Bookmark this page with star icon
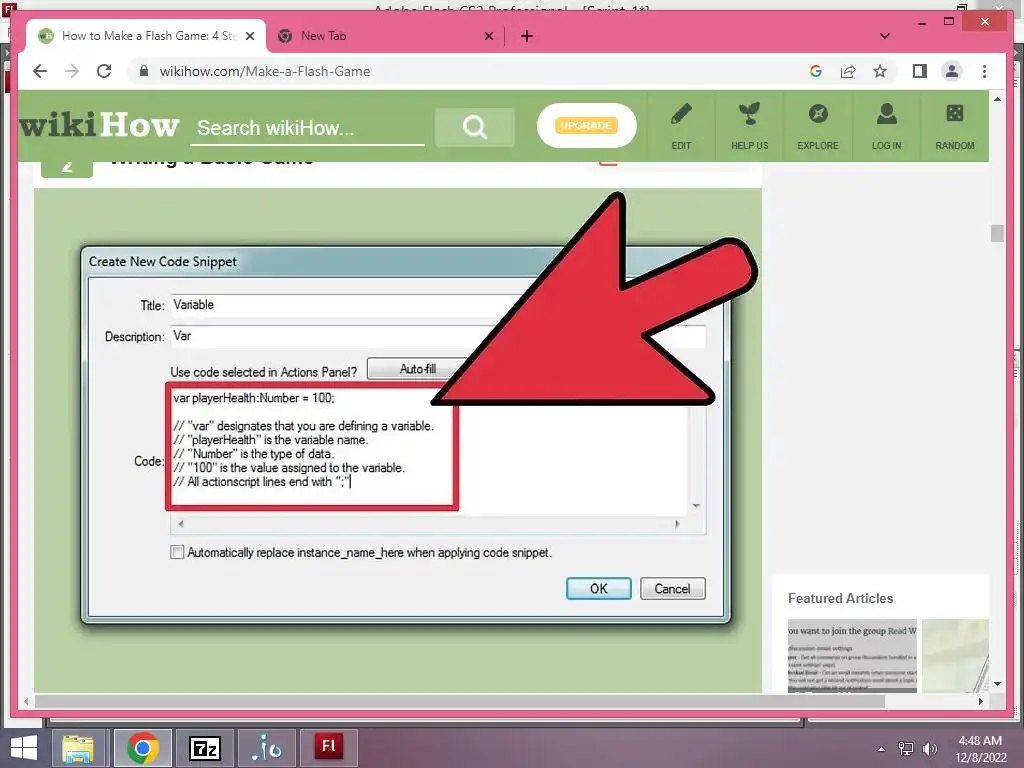The image size is (1024, 768). (880, 71)
